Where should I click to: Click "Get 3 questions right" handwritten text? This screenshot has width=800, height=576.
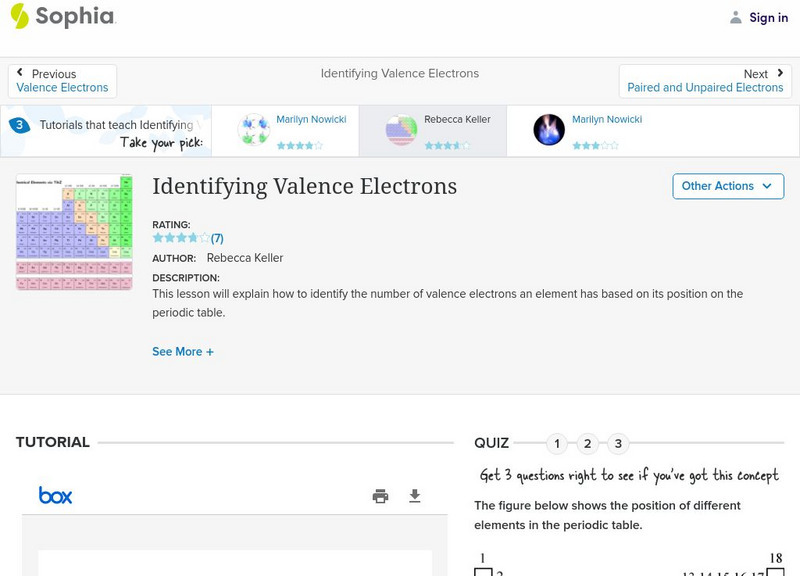pyautogui.click(x=629, y=475)
